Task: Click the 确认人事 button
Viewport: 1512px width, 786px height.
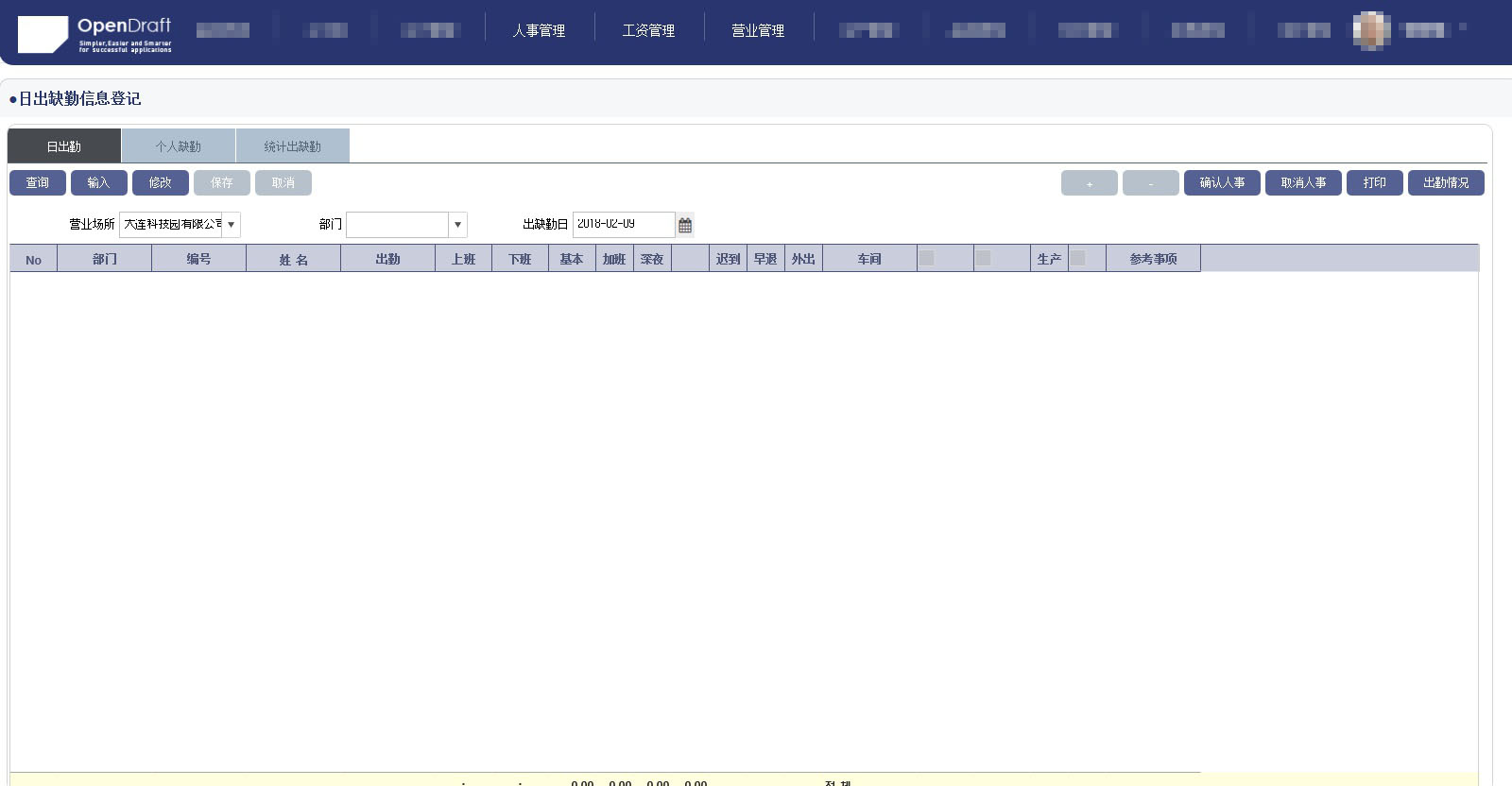Action: point(1222,183)
